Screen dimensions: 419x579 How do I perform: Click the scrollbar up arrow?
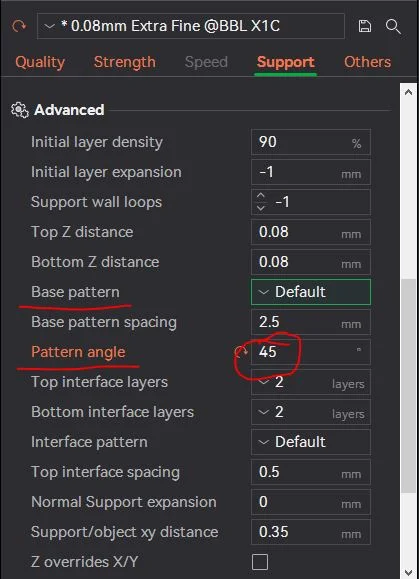pyautogui.click(x=408, y=92)
